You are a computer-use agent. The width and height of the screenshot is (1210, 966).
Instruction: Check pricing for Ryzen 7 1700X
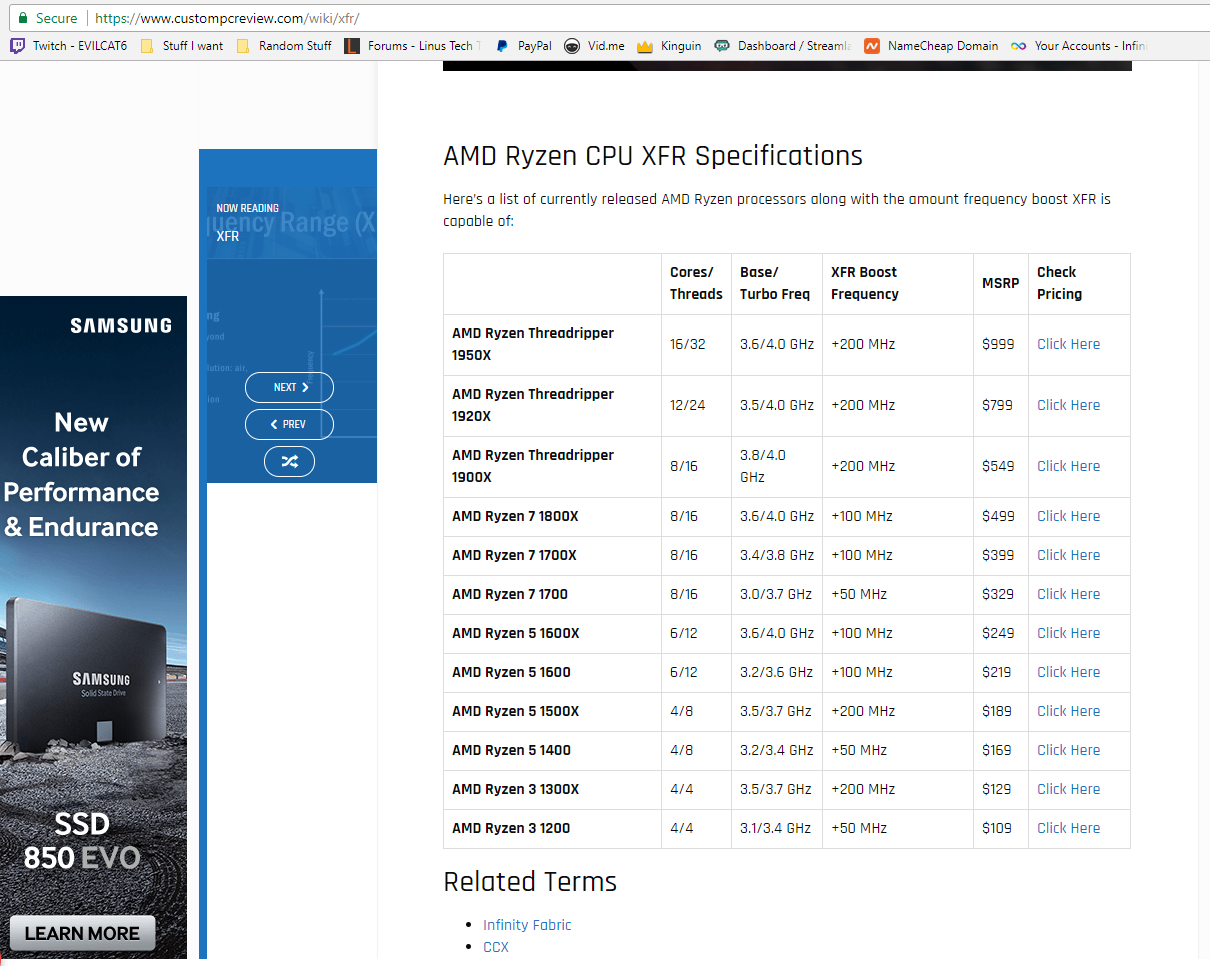pyautogui.click(x=1068, y=555)
